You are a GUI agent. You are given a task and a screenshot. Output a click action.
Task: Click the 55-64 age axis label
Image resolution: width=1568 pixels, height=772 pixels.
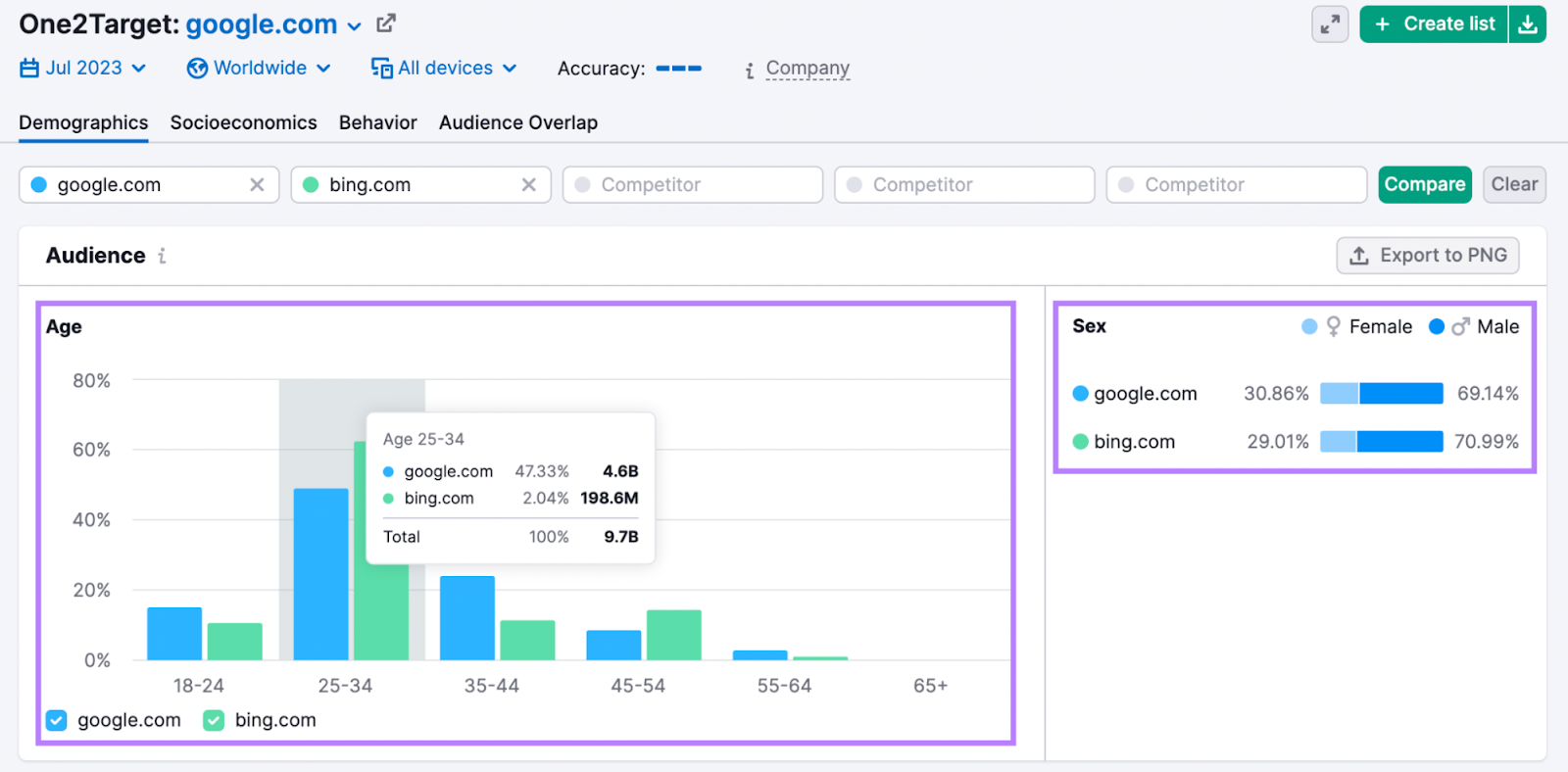pyautogui.click(x=784, y=686)
